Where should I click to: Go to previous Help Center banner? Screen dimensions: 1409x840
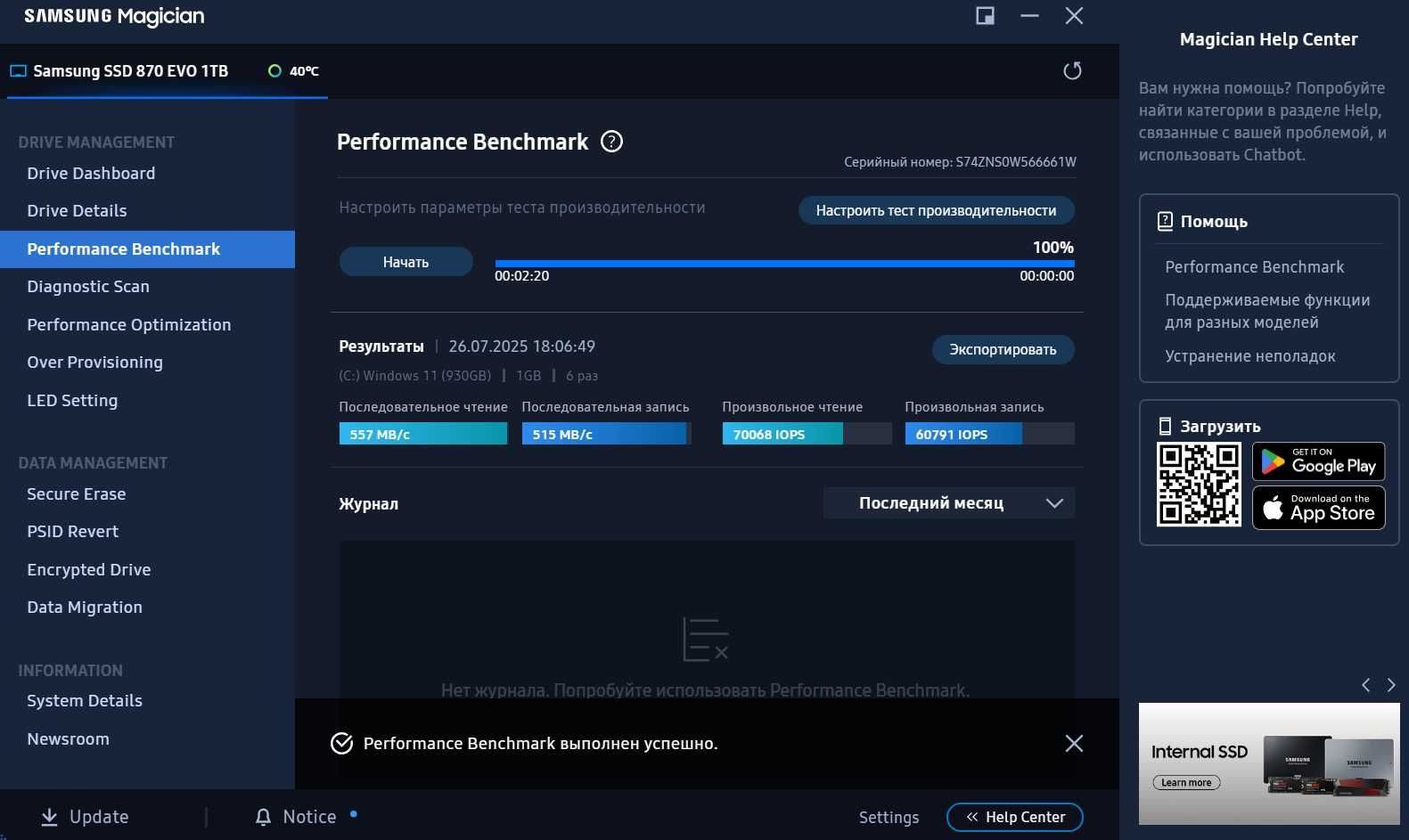pos(1365,685)
